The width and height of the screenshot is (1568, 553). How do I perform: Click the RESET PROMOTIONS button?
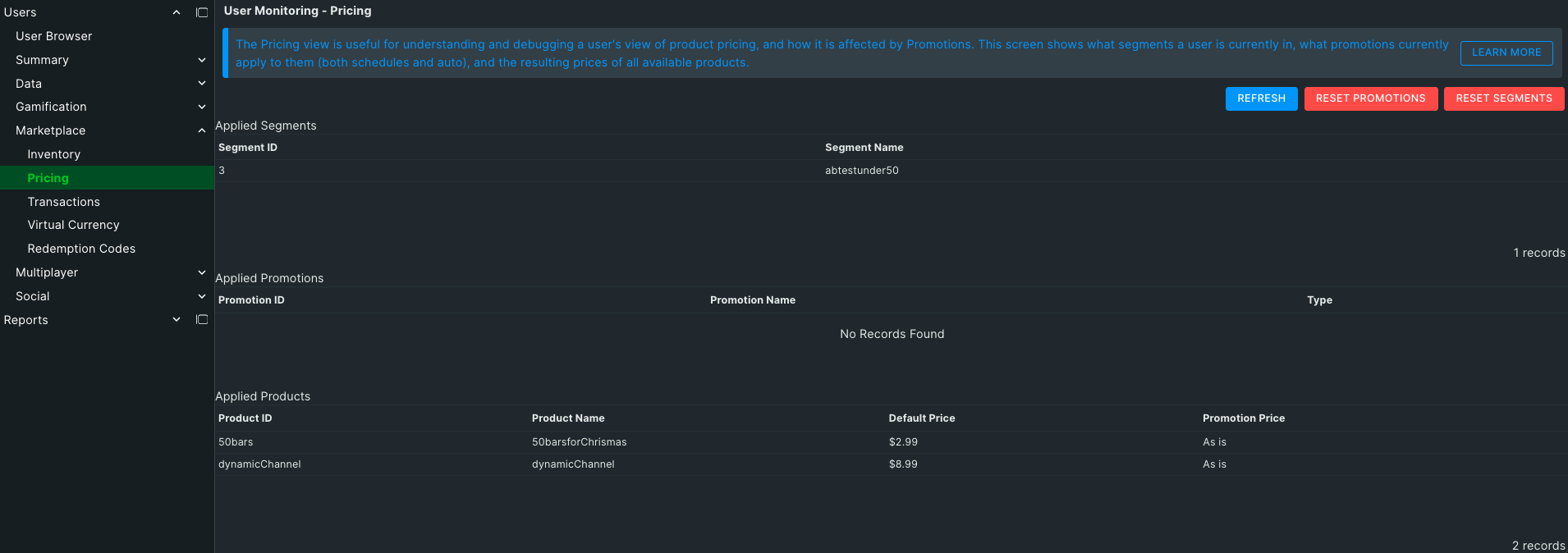click(1370, 98)
